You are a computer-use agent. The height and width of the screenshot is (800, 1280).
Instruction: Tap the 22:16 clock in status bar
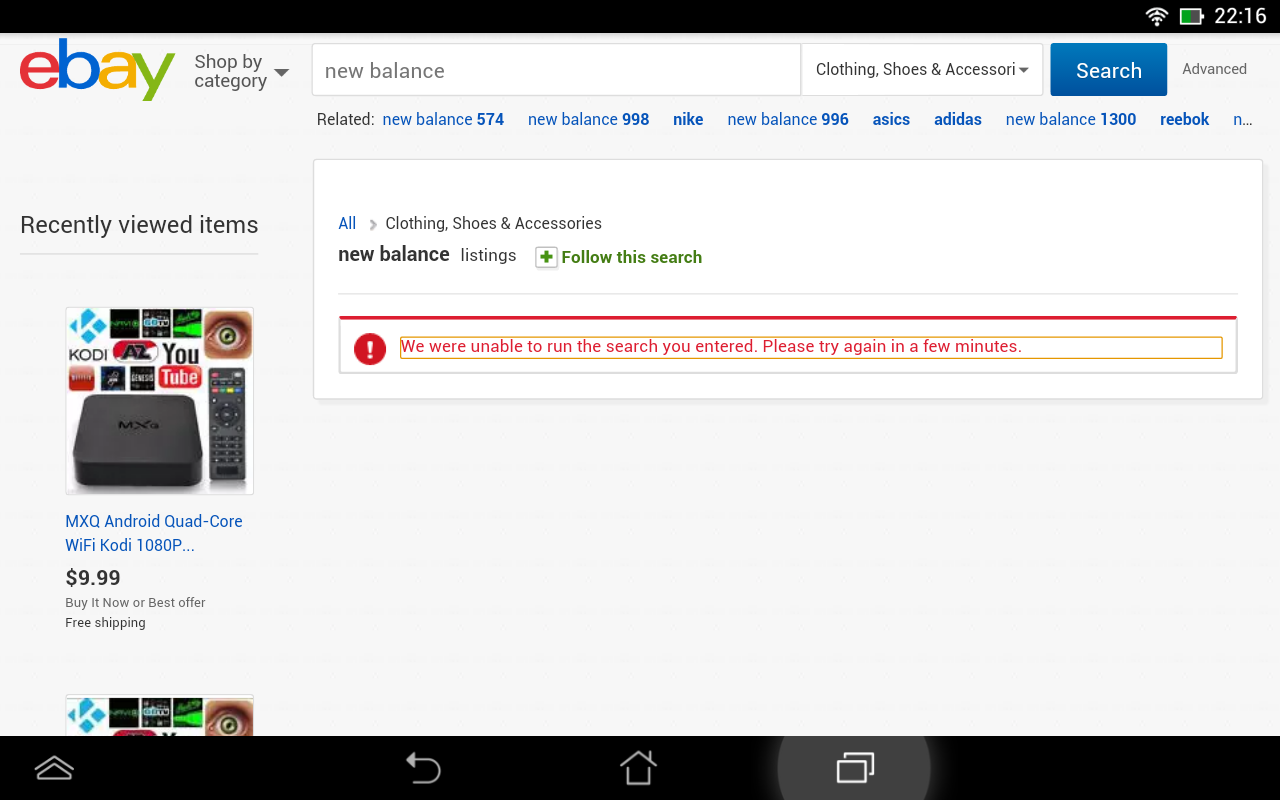(x=1240, y=16)
